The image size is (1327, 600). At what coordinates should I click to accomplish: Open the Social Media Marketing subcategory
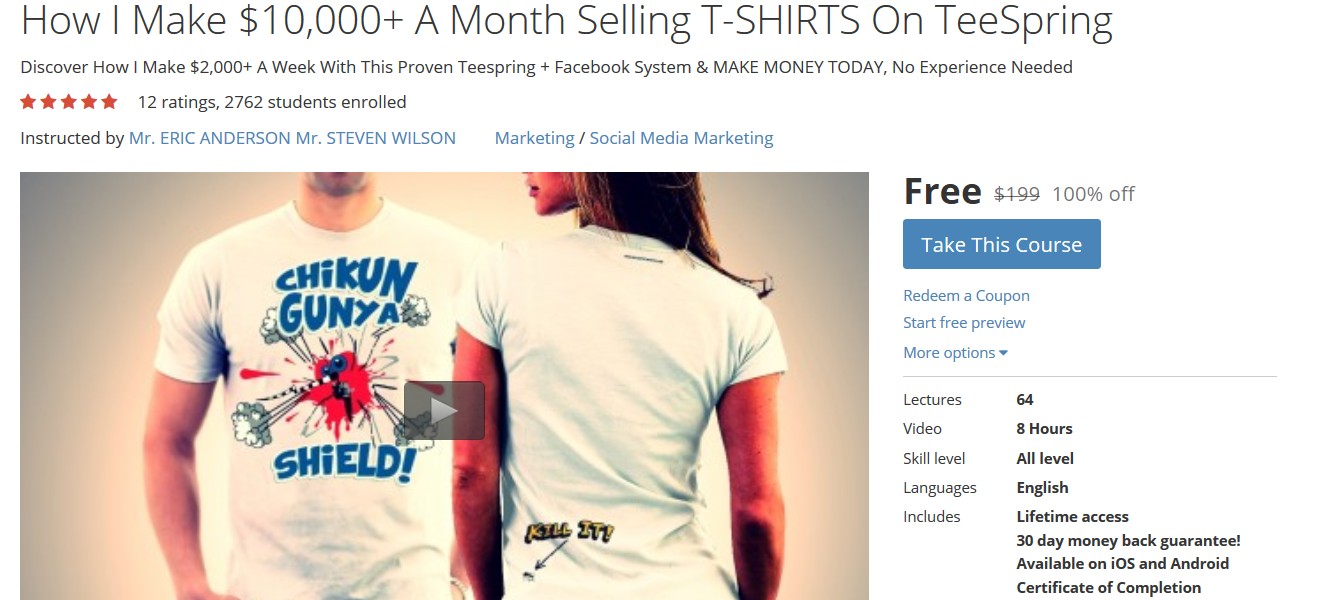681,138
